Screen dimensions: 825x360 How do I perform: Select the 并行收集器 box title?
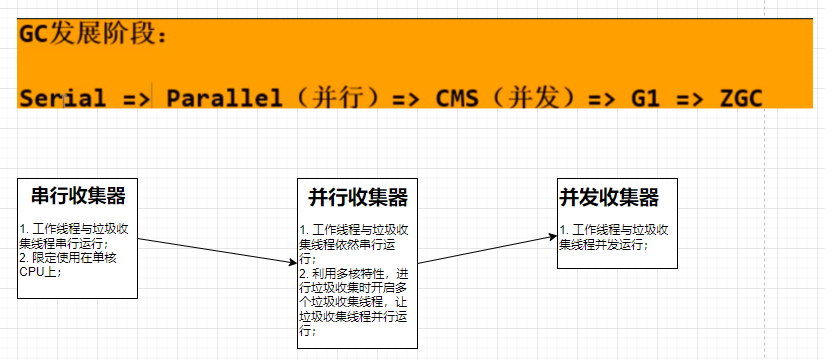(x=358, y=198)
